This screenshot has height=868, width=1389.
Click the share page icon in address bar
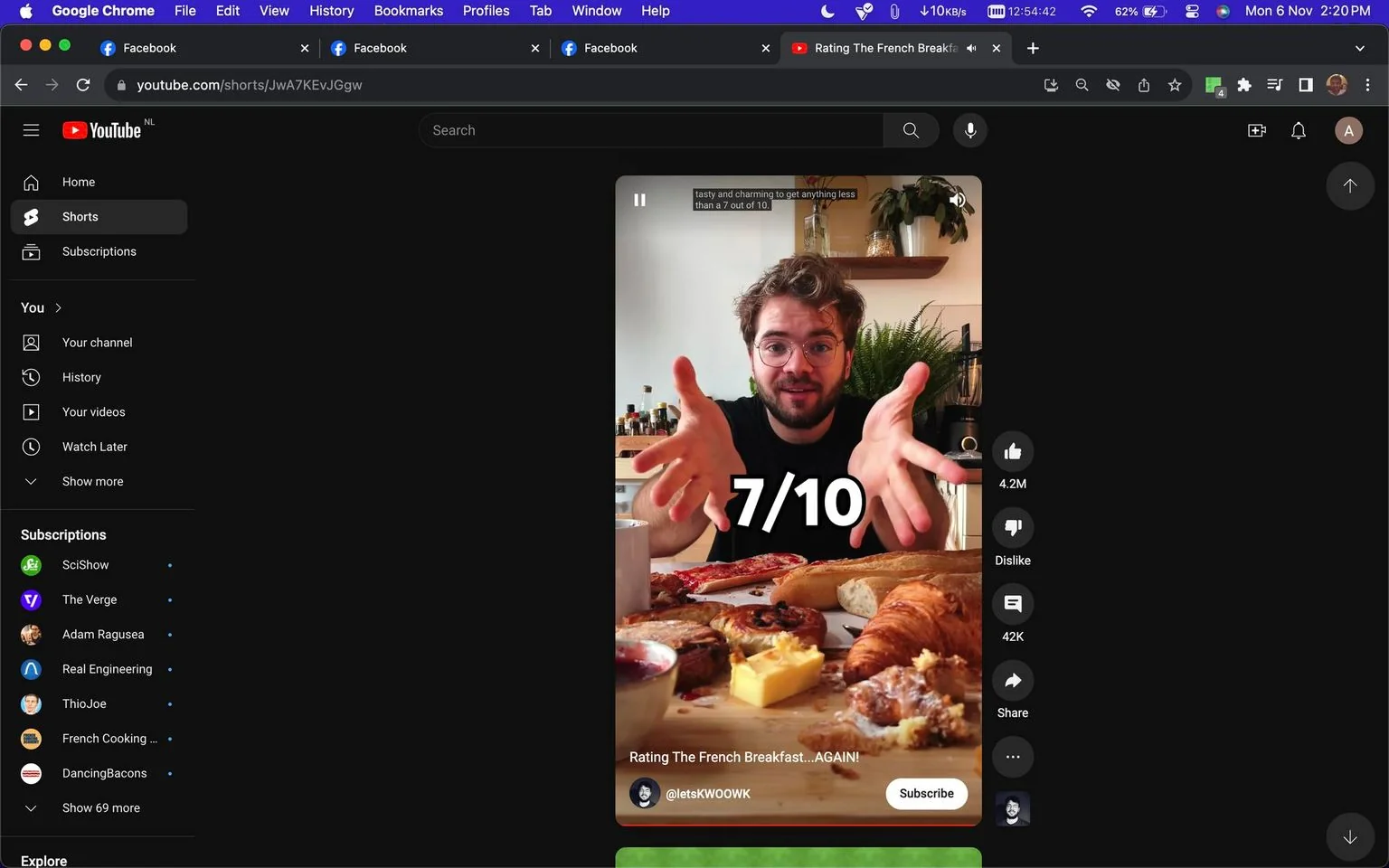1144,85
